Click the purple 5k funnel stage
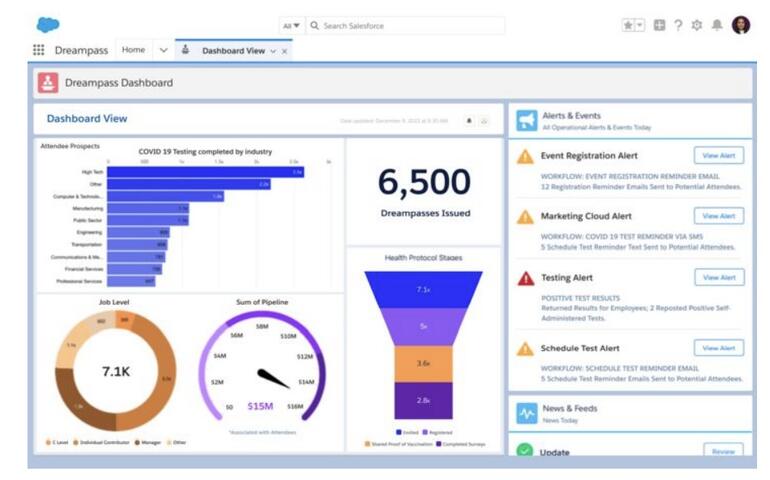The height and width of the screenshot is (480, 770). pyautogui.click(x=423, y=327)
